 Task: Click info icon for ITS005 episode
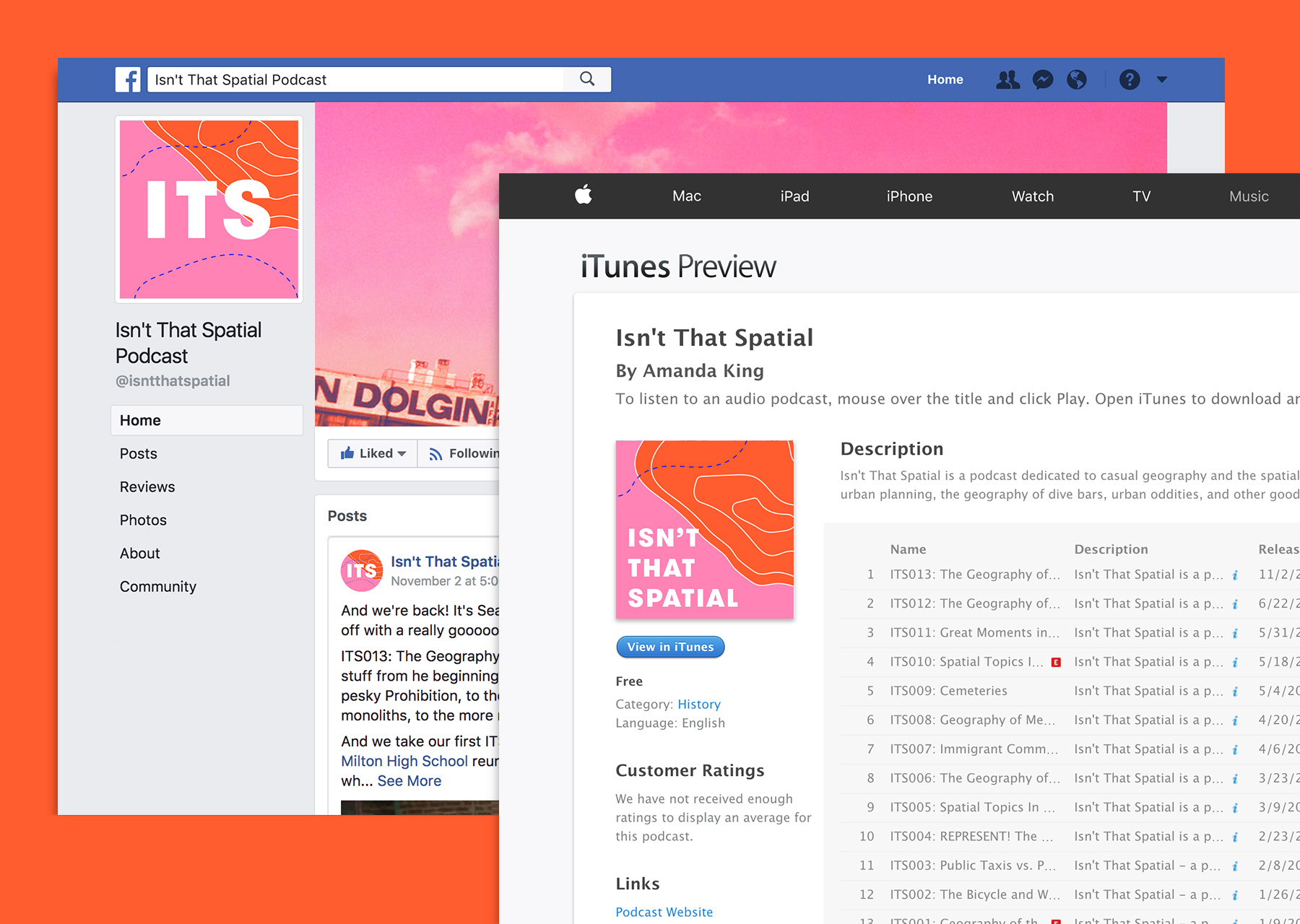[1235, 808]
